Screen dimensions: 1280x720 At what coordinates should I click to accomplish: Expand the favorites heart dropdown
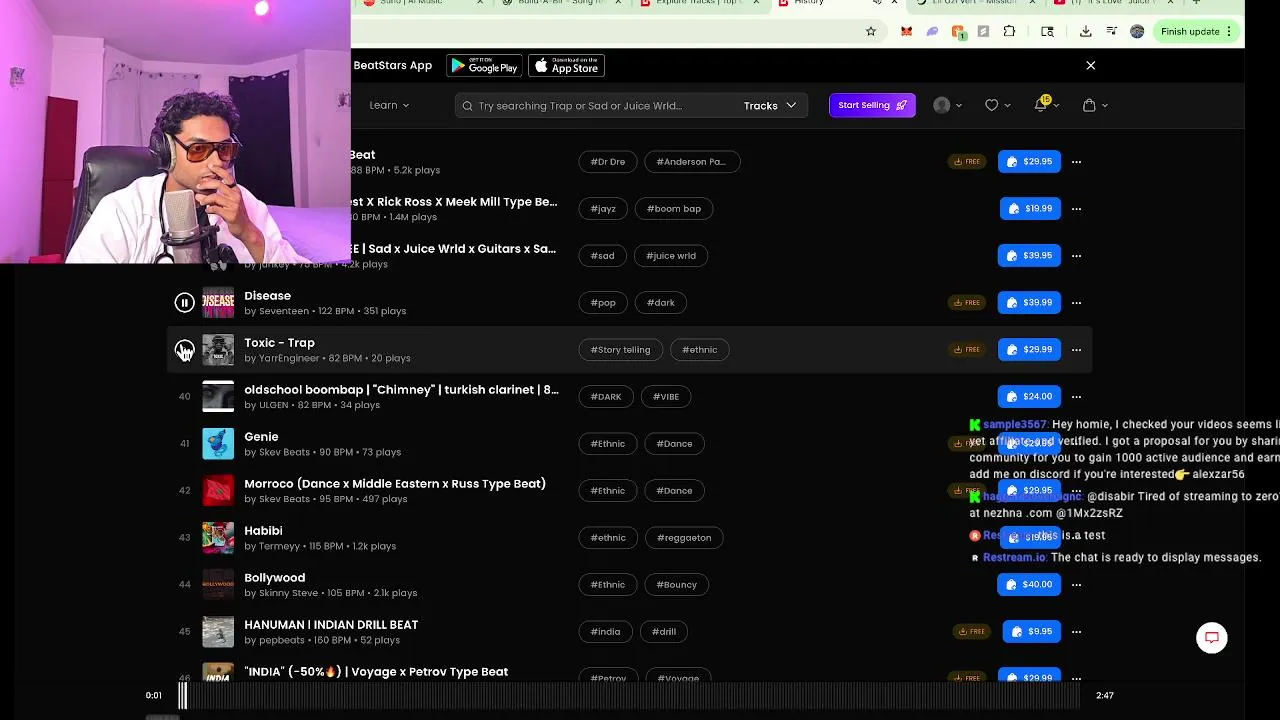pyautogui.click(x=997, y=105)
